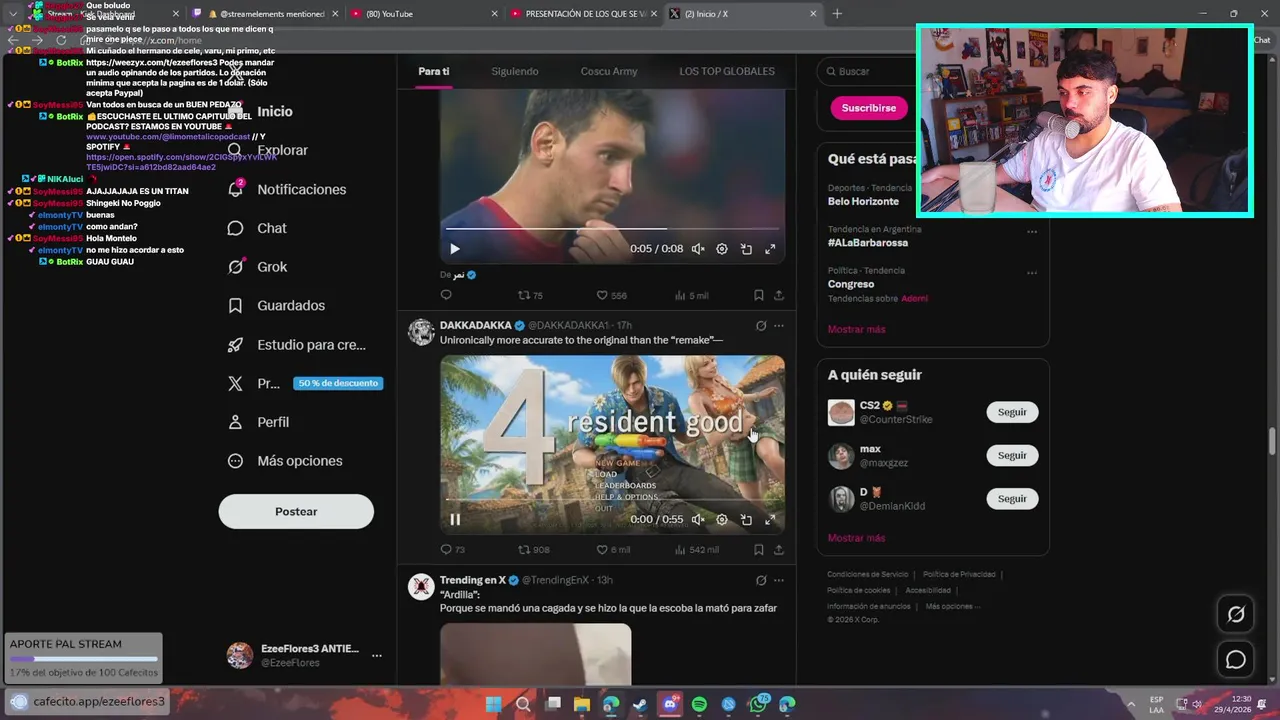Image resolution: width=1280 pixels, height=720 pixels.
Task: Open the floating messages chat button
Action: 1236,660
